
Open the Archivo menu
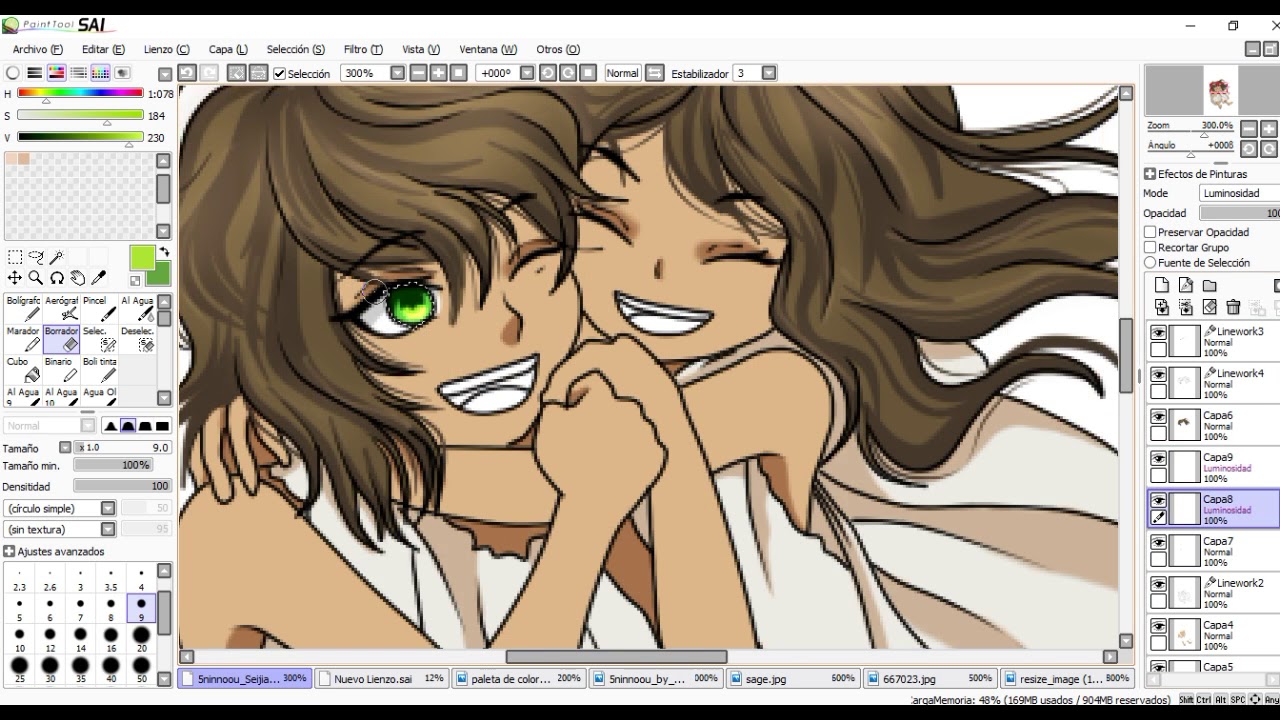pos(37,49)
